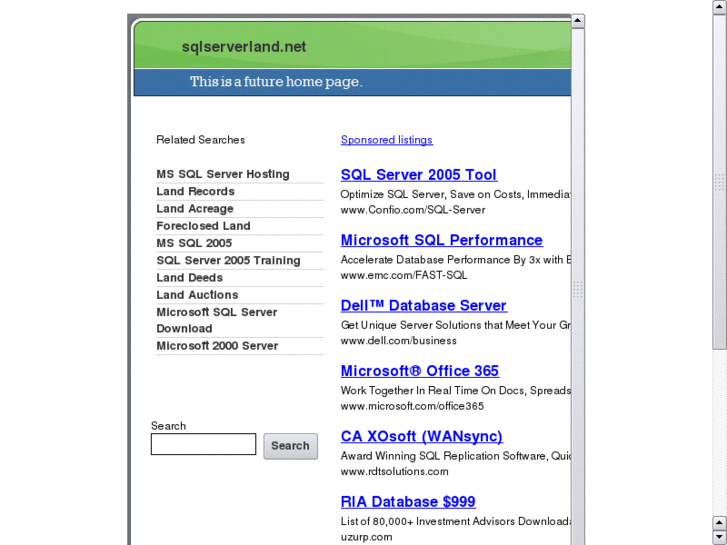Open the MS SQL 2005 related search

click(x=194, y=243)
